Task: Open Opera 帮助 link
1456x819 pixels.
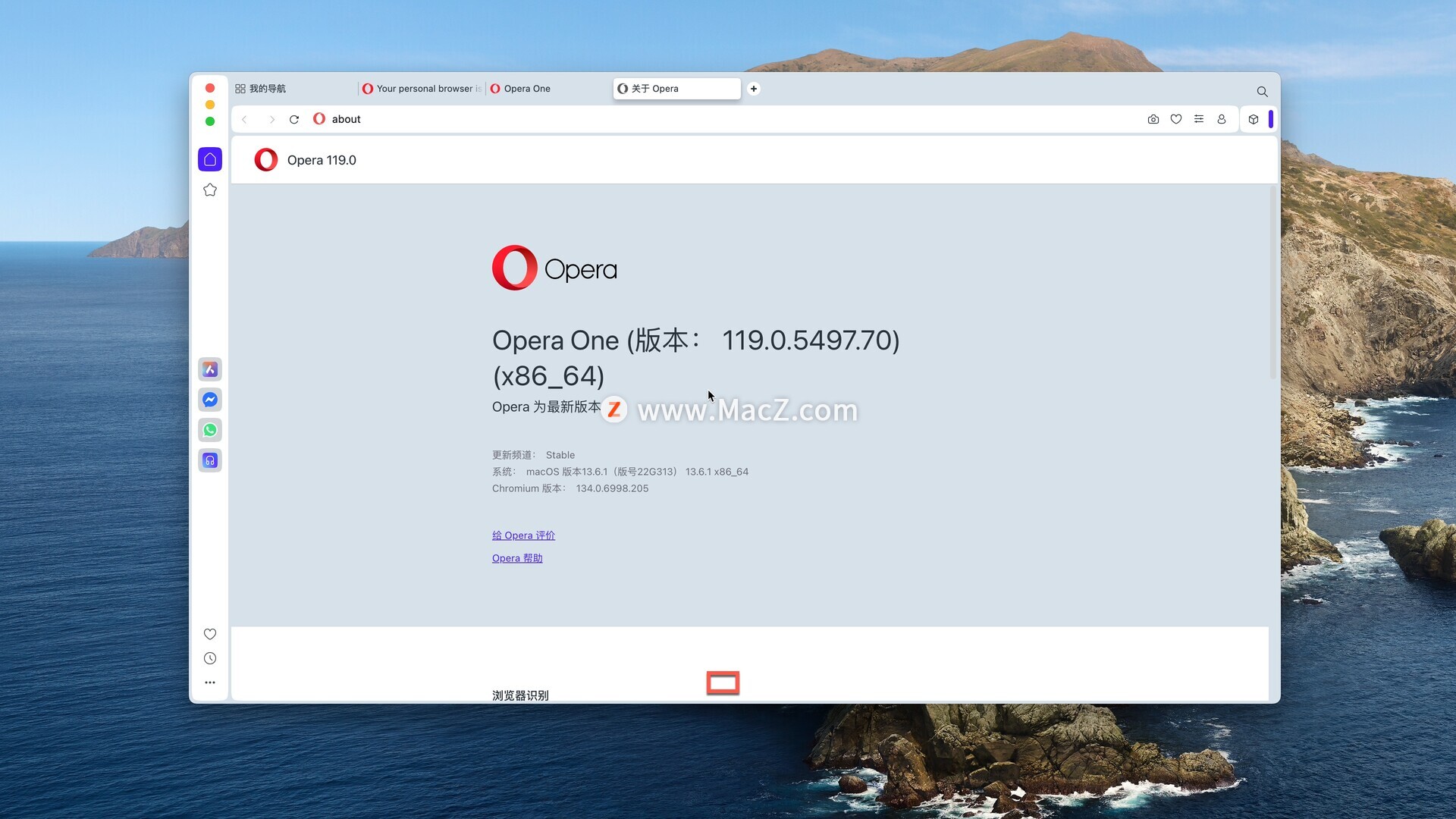Action: click(517, 558)
